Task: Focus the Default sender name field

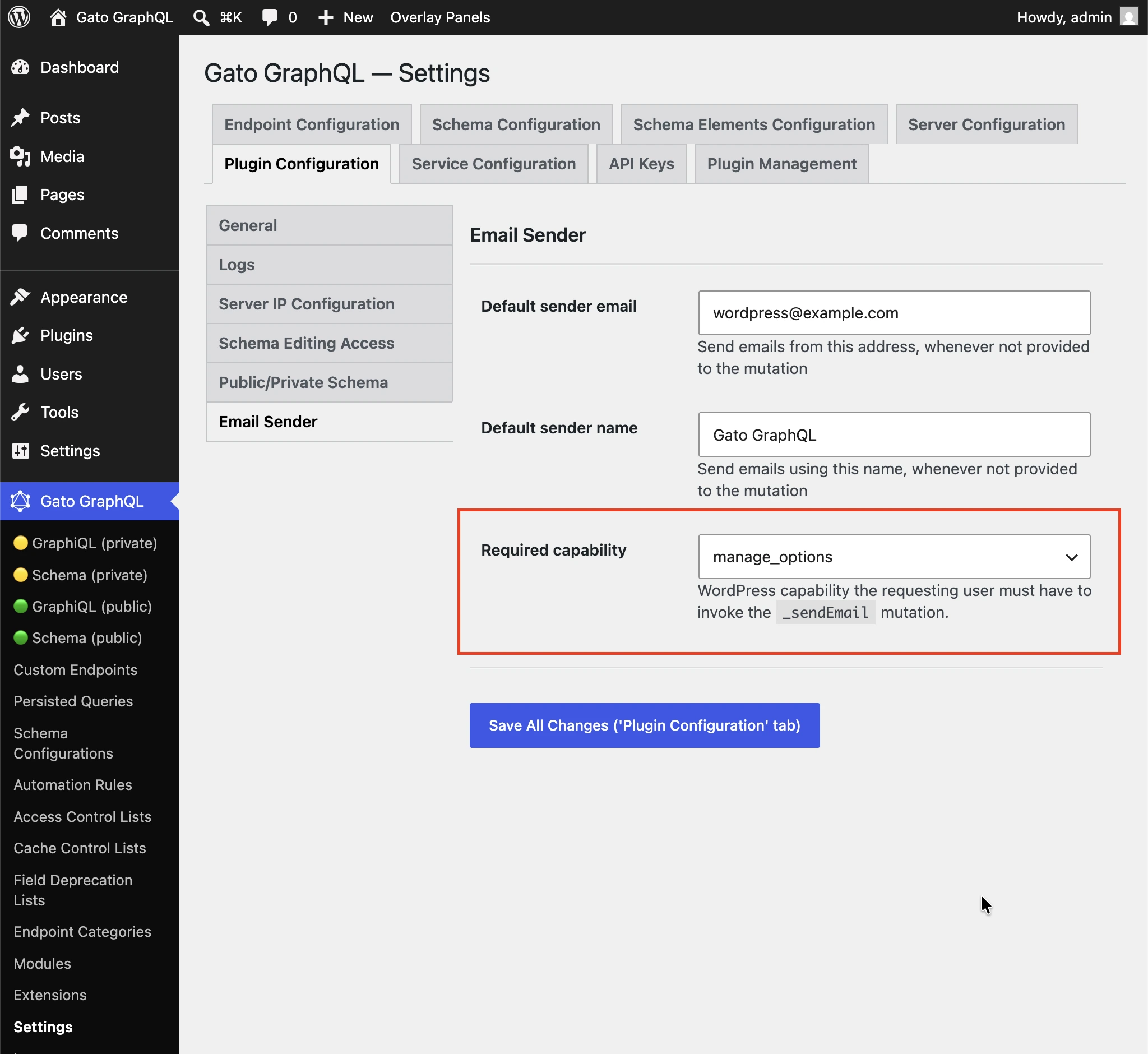Action: pyautogui.click(x=894, y=434)
